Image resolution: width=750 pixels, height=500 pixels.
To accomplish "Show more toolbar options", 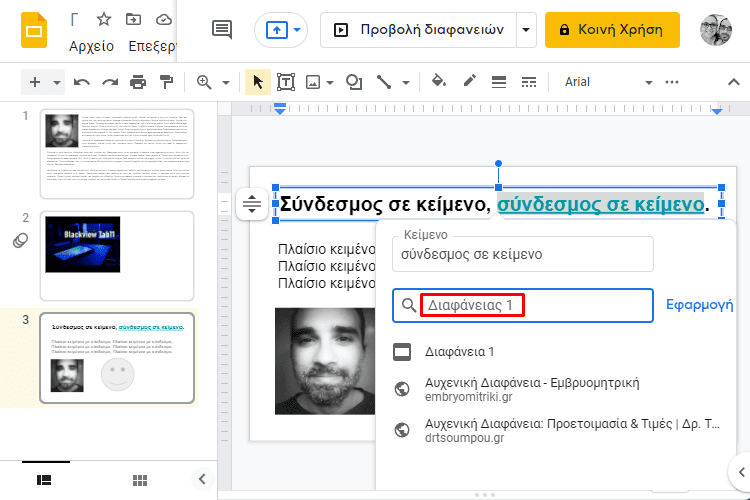I will pos(672,82).
